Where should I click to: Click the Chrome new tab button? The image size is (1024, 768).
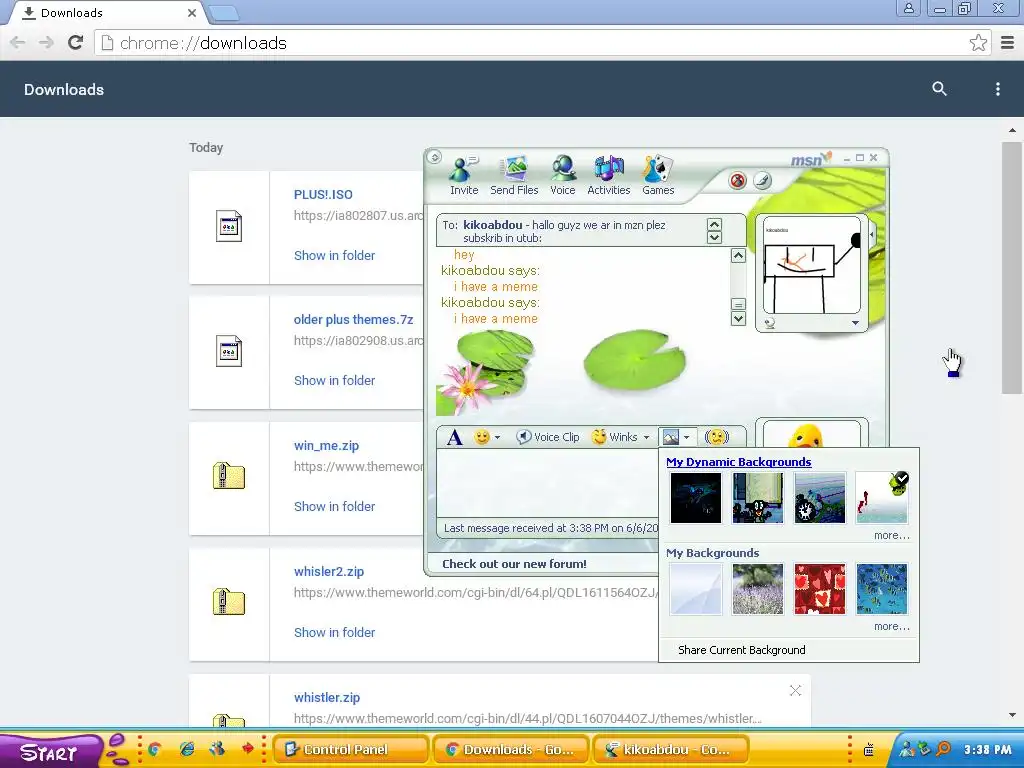pyautogui.click(x=224, y=12)
